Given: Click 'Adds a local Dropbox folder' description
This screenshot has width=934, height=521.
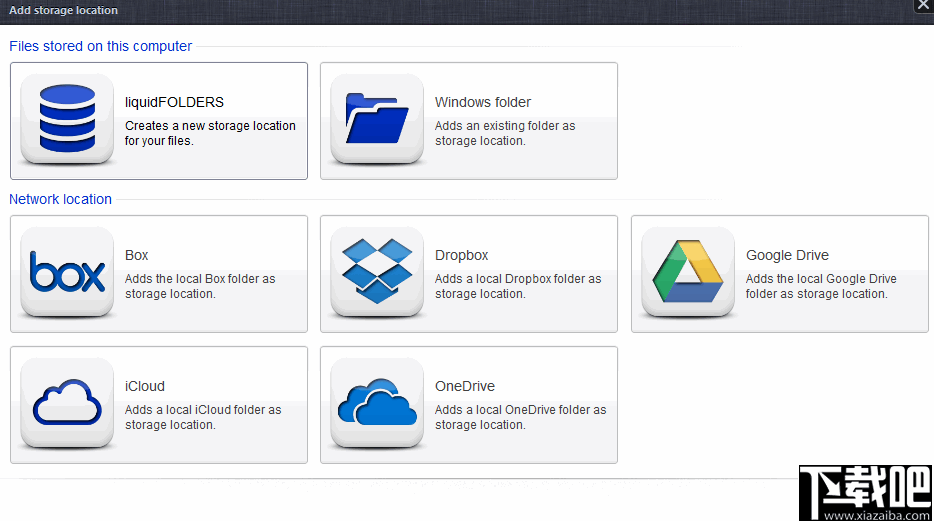Looking at the screenshot, I should click(x=518, y=286).
